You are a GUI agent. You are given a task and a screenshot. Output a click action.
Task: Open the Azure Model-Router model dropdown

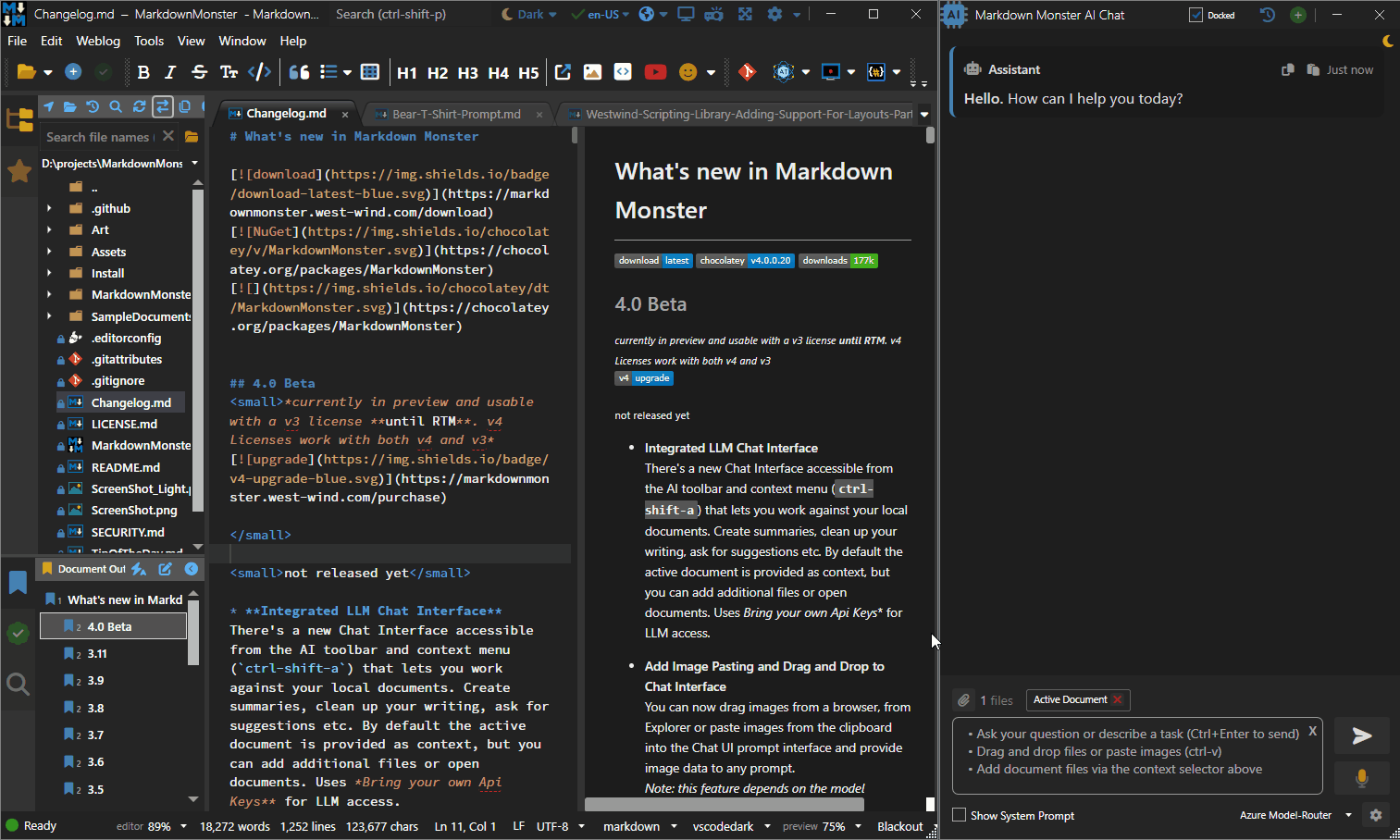pyautogui.click(x=1295, y=815)
